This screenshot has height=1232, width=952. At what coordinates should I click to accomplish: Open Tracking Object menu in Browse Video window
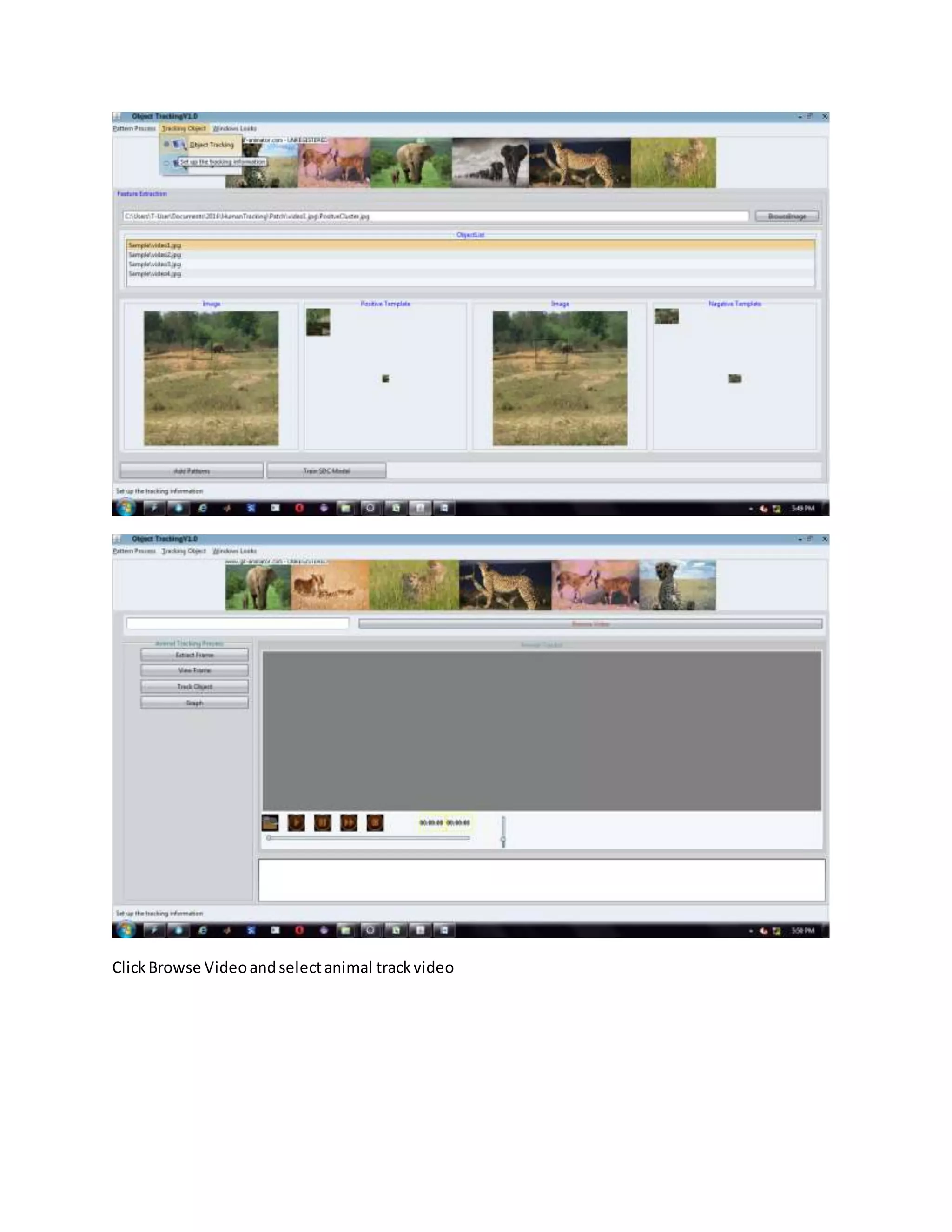(184, 550)
